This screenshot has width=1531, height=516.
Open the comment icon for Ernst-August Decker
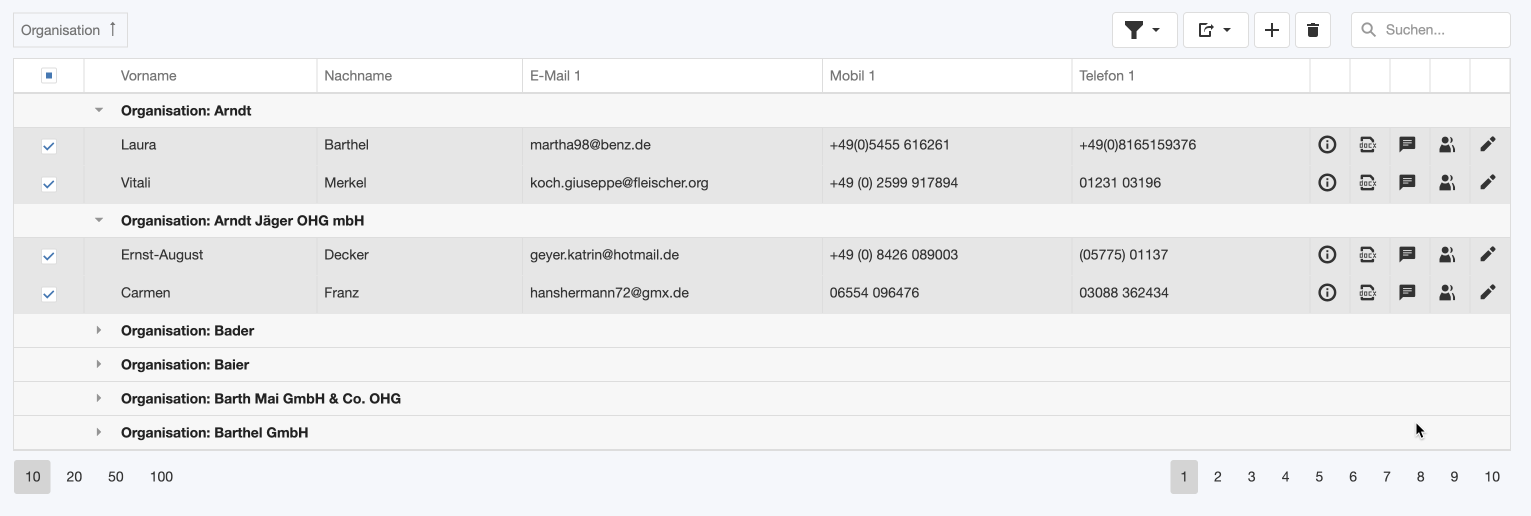1407,255
